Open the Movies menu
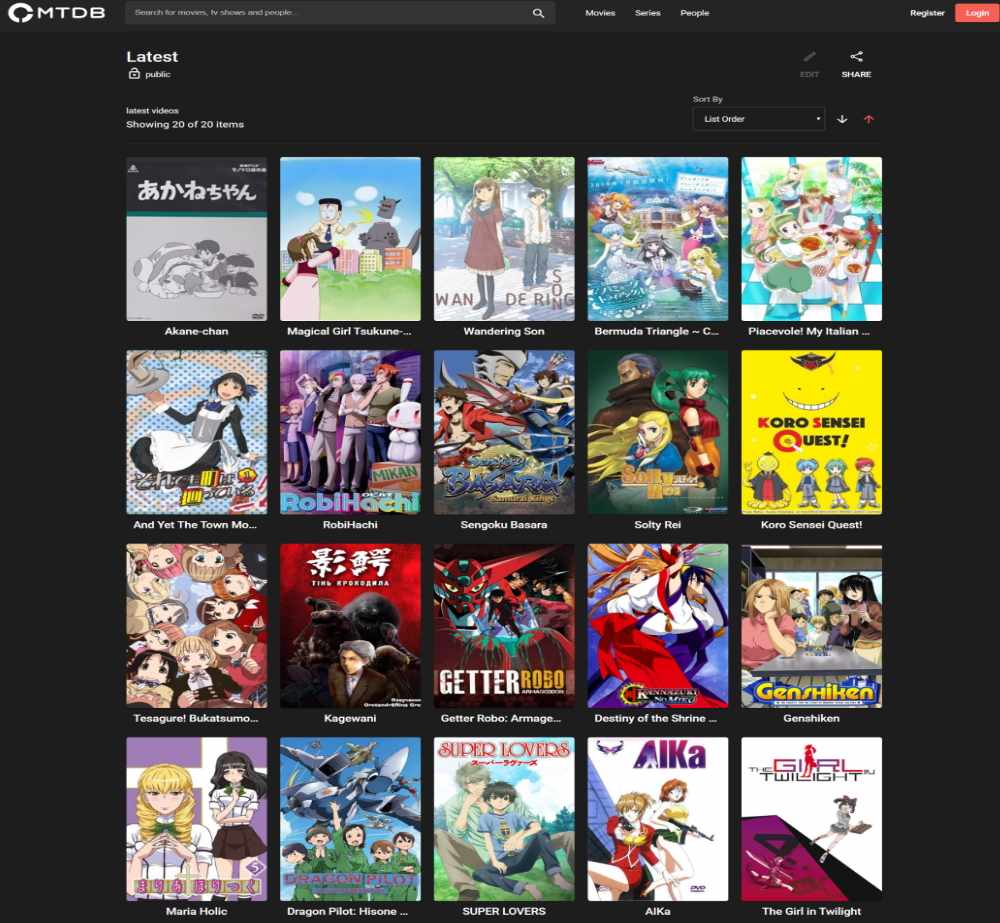This screenshot has height=923, width=1000. (600, 13)
